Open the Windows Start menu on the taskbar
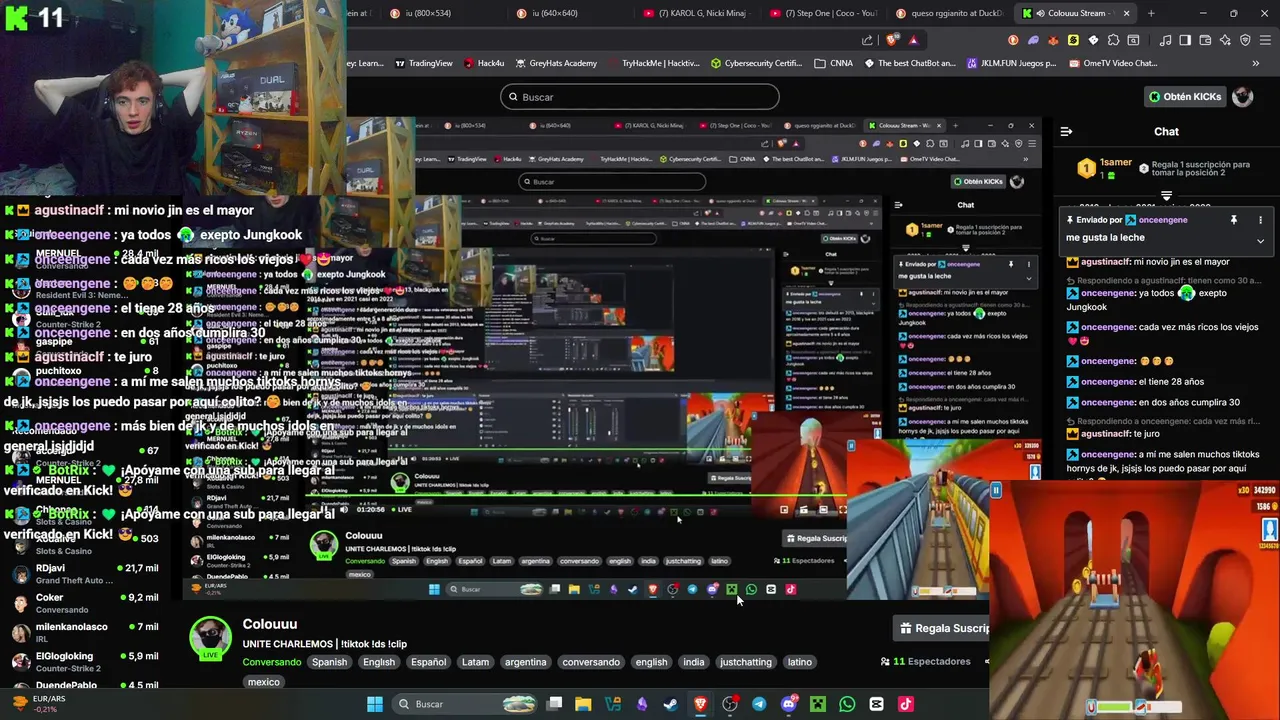The height and width of the screenshot is (720, 1280). [x=374, y=704]
